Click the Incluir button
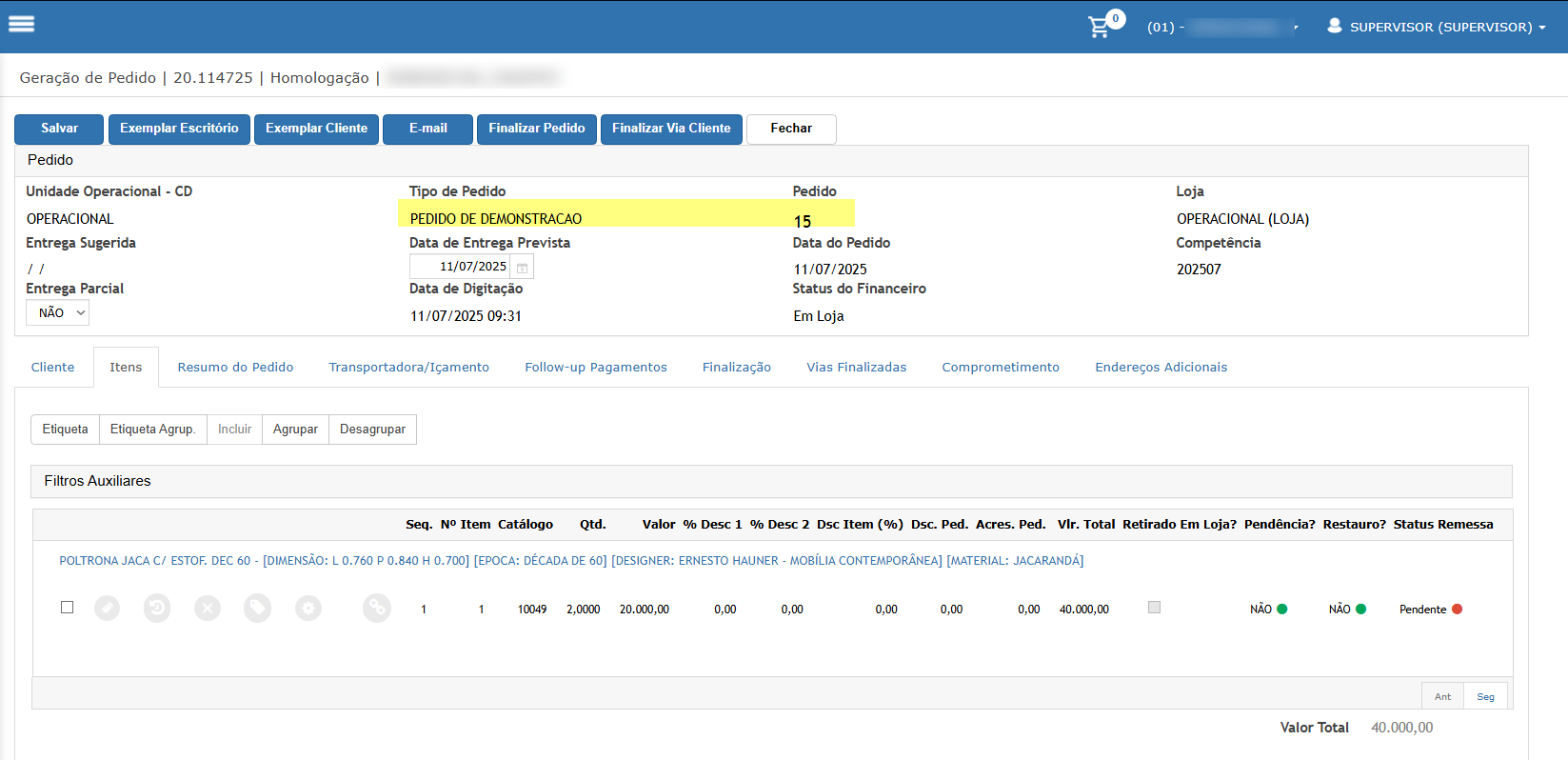The height and width of the screenshot is (760, 1568). (x=234, y=430)
